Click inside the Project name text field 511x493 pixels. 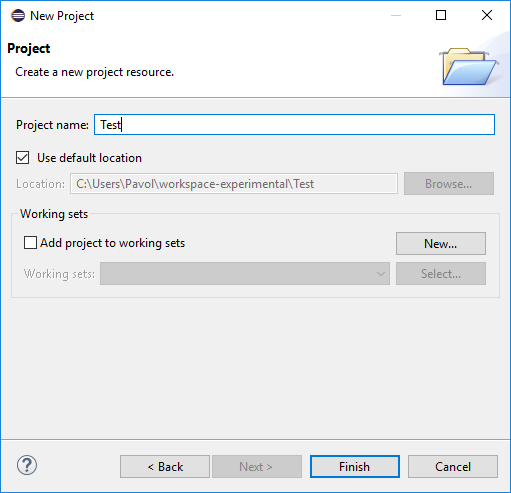(294, 125)
